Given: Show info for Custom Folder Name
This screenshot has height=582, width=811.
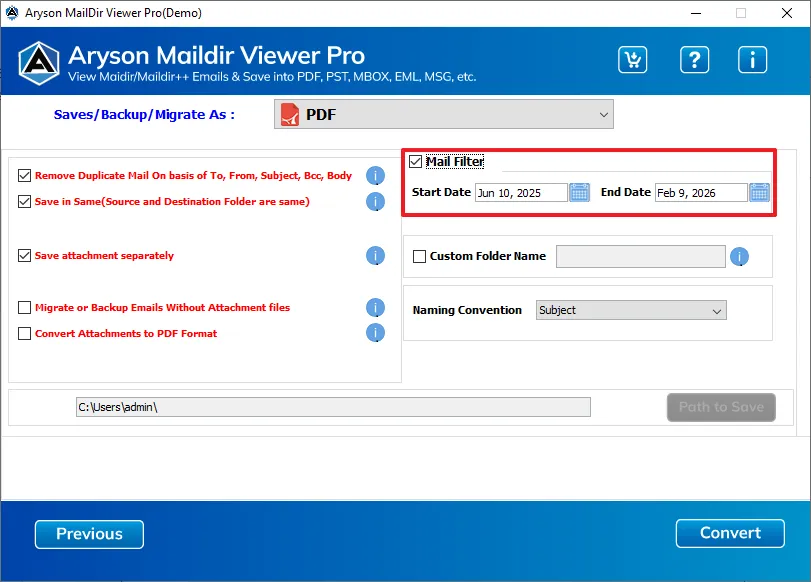Looking at the screenshot, I should coord(740,256).
